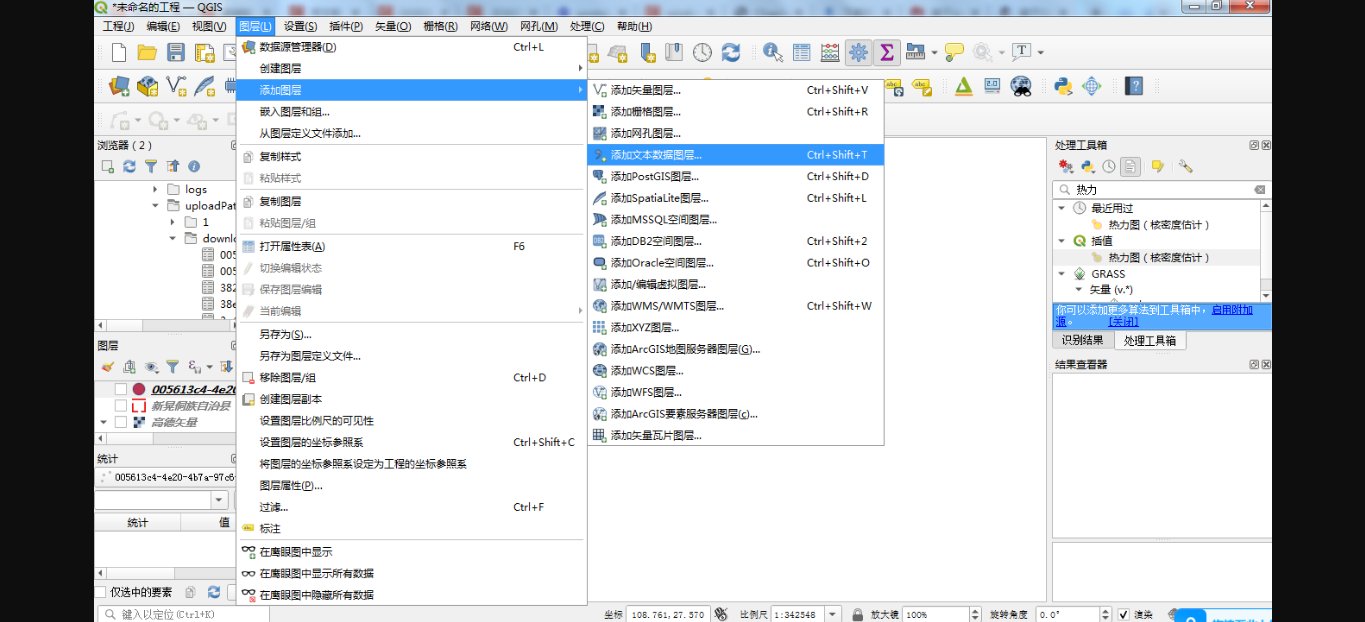Open the attribute table toolbar icon

802,53
